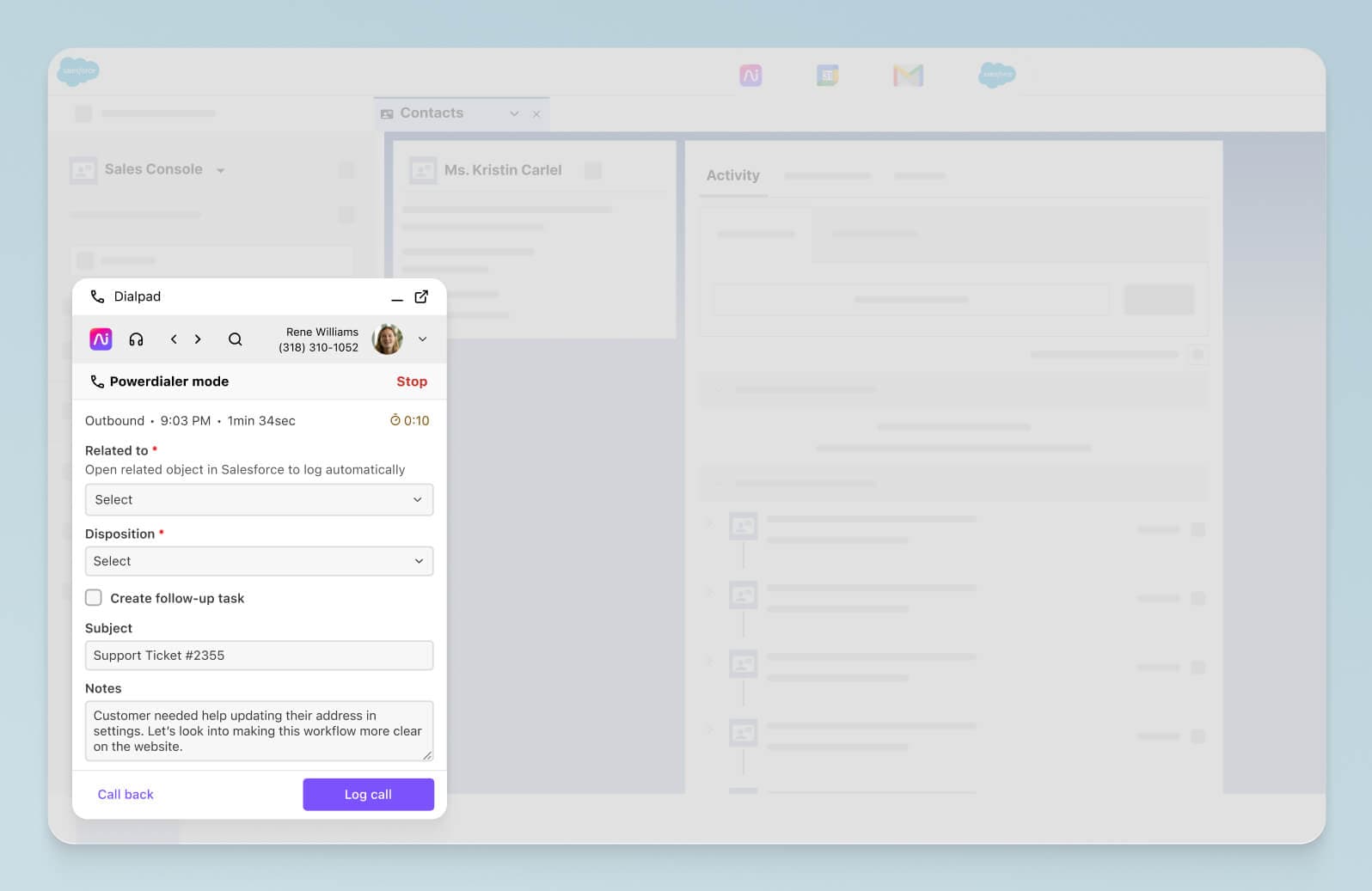Open Gmail from the top app bar
This screenshot has height=891, width=1372.
pos(908,76)
